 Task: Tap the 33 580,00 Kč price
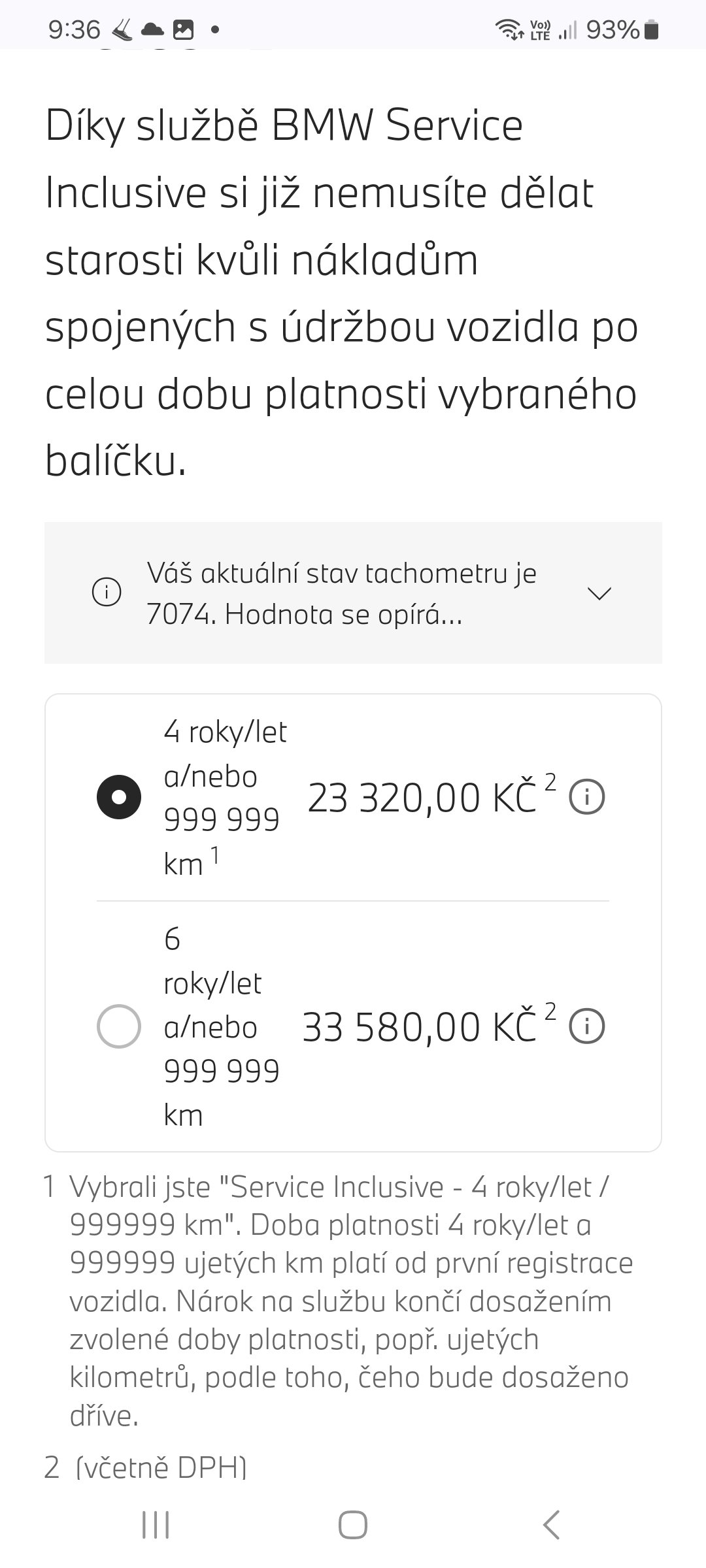pyautogui.click(x=419, y=1028)
